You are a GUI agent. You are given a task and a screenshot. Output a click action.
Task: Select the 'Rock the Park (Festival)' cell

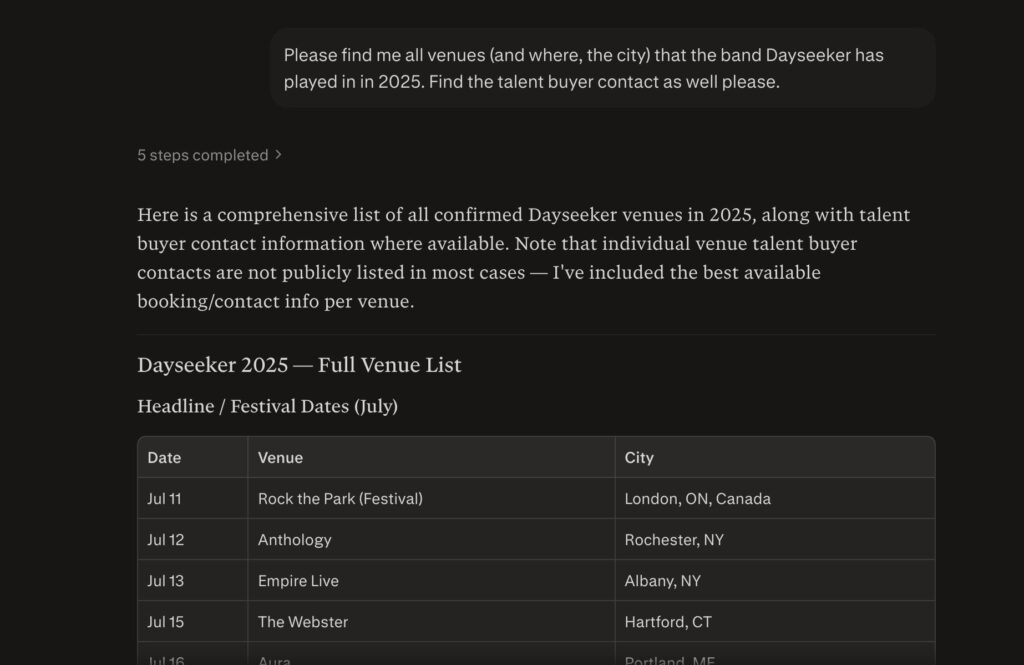[x=340, y=499]
